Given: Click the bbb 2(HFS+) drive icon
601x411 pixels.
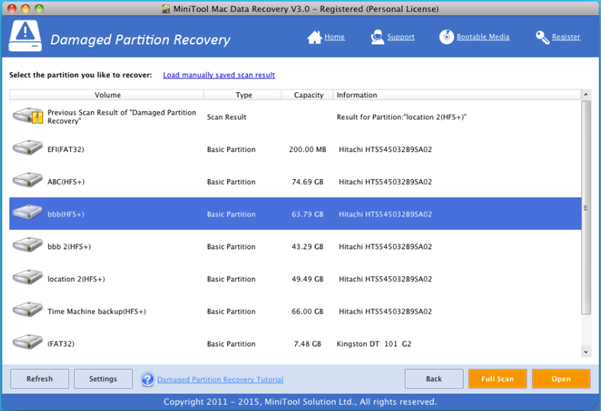Looking at the screenshot, I should [x=28, y=245].
